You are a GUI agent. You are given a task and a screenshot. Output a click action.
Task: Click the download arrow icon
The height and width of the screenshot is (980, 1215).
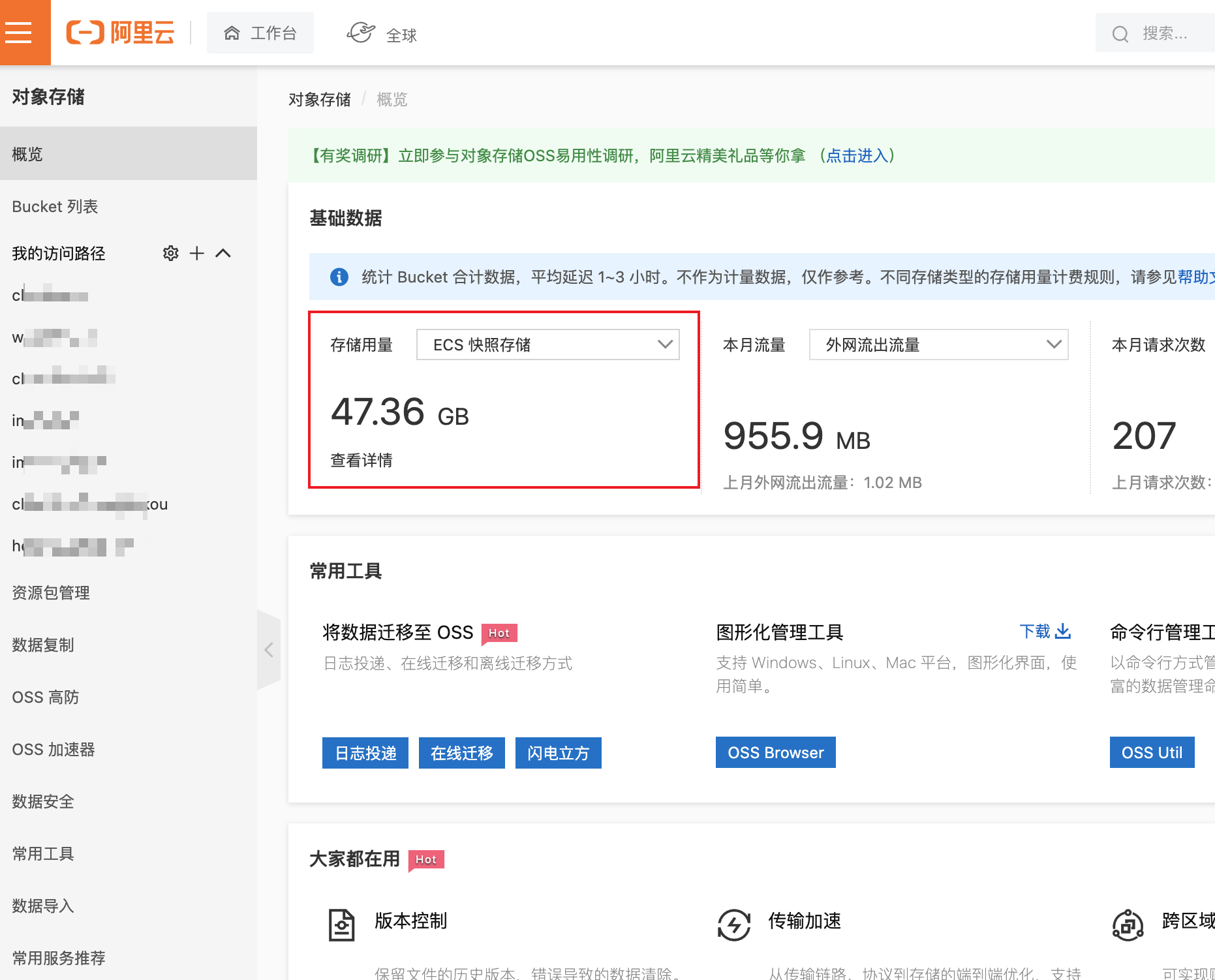point(1063,631)
